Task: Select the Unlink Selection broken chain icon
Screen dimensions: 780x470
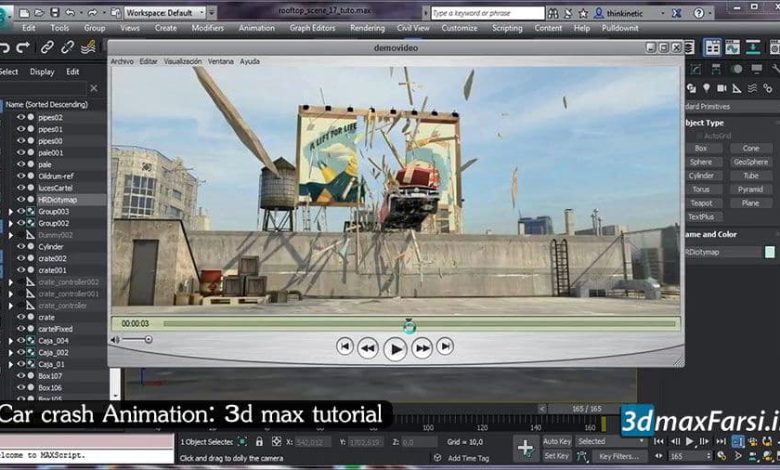Action: pyautogui.click(x=67, y=47)
